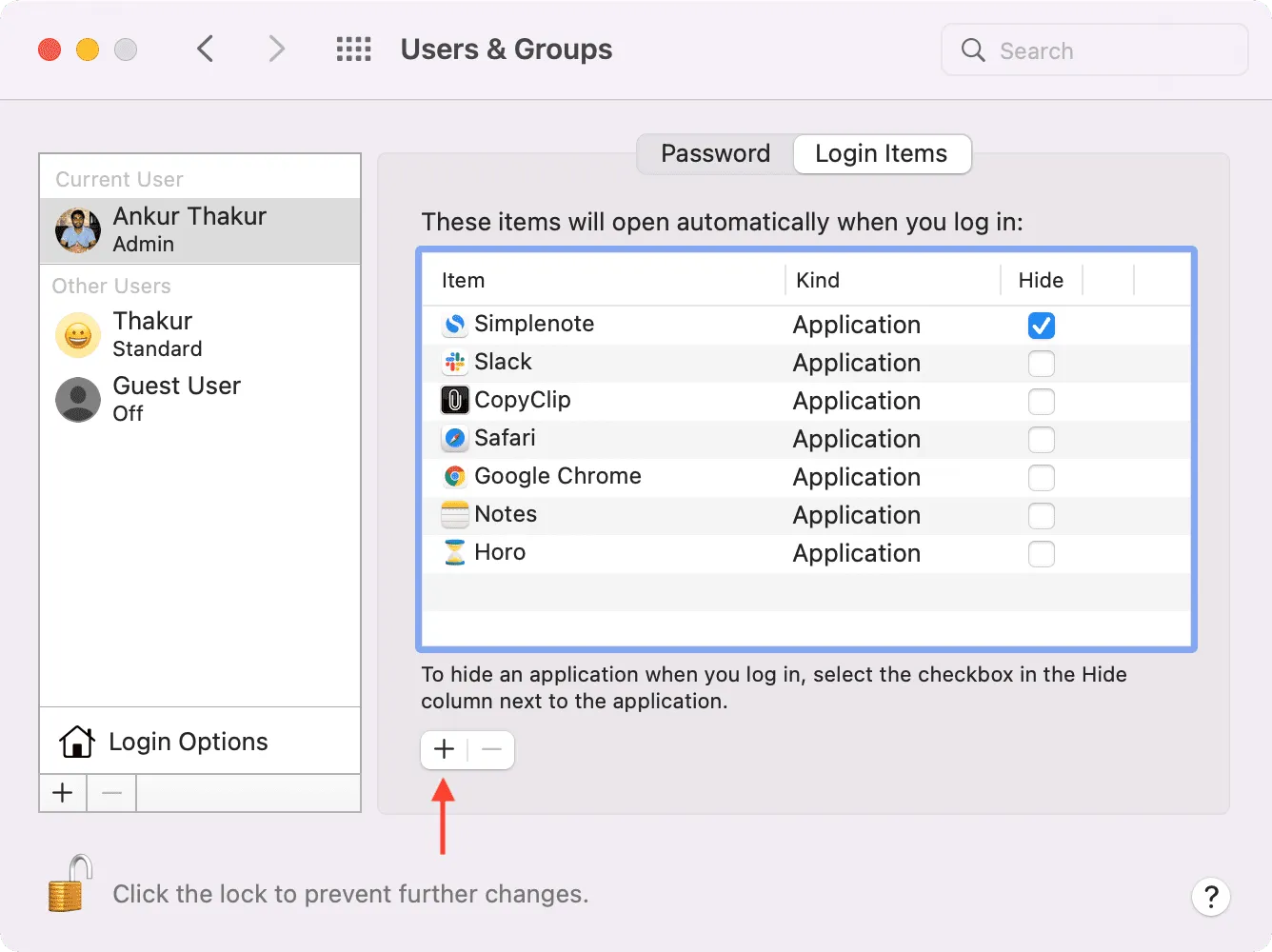
Task: Select the Notes row name
Action: coord(506,514)
